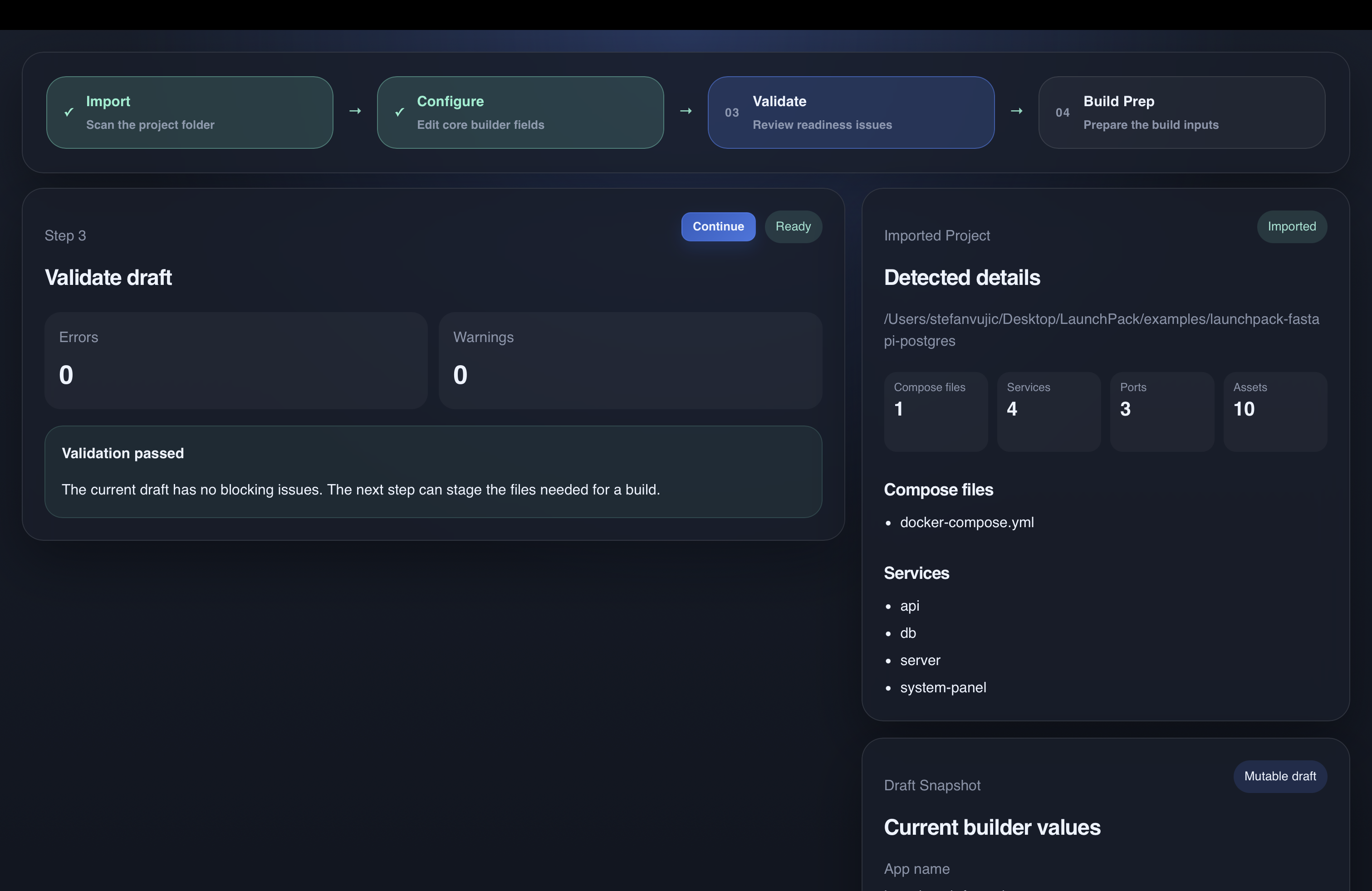Click the Ports count card
The height and width of the screenshot is (891, 1372).
tap(1161, 411)
